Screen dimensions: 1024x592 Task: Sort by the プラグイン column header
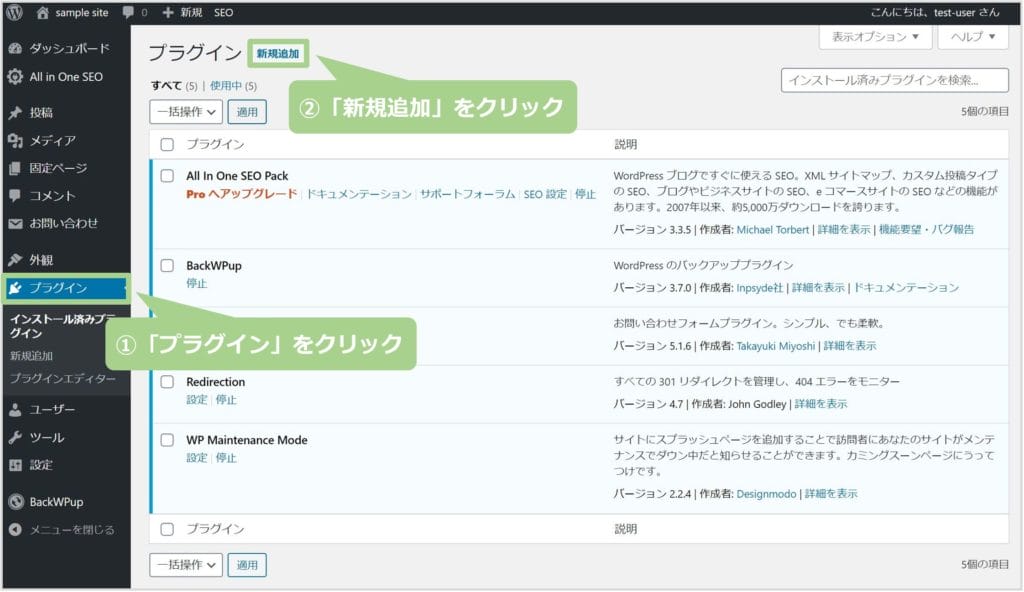[x=216, y=144]
